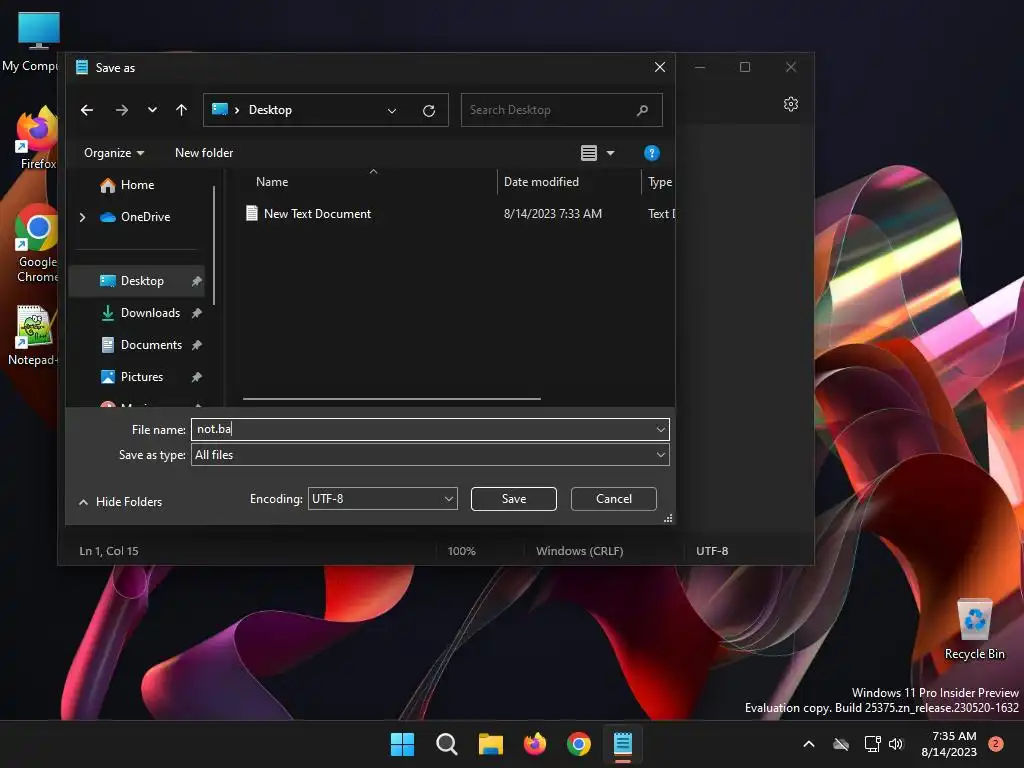Open Help with the question mark
1024x768 pixels.
[651, 153]
